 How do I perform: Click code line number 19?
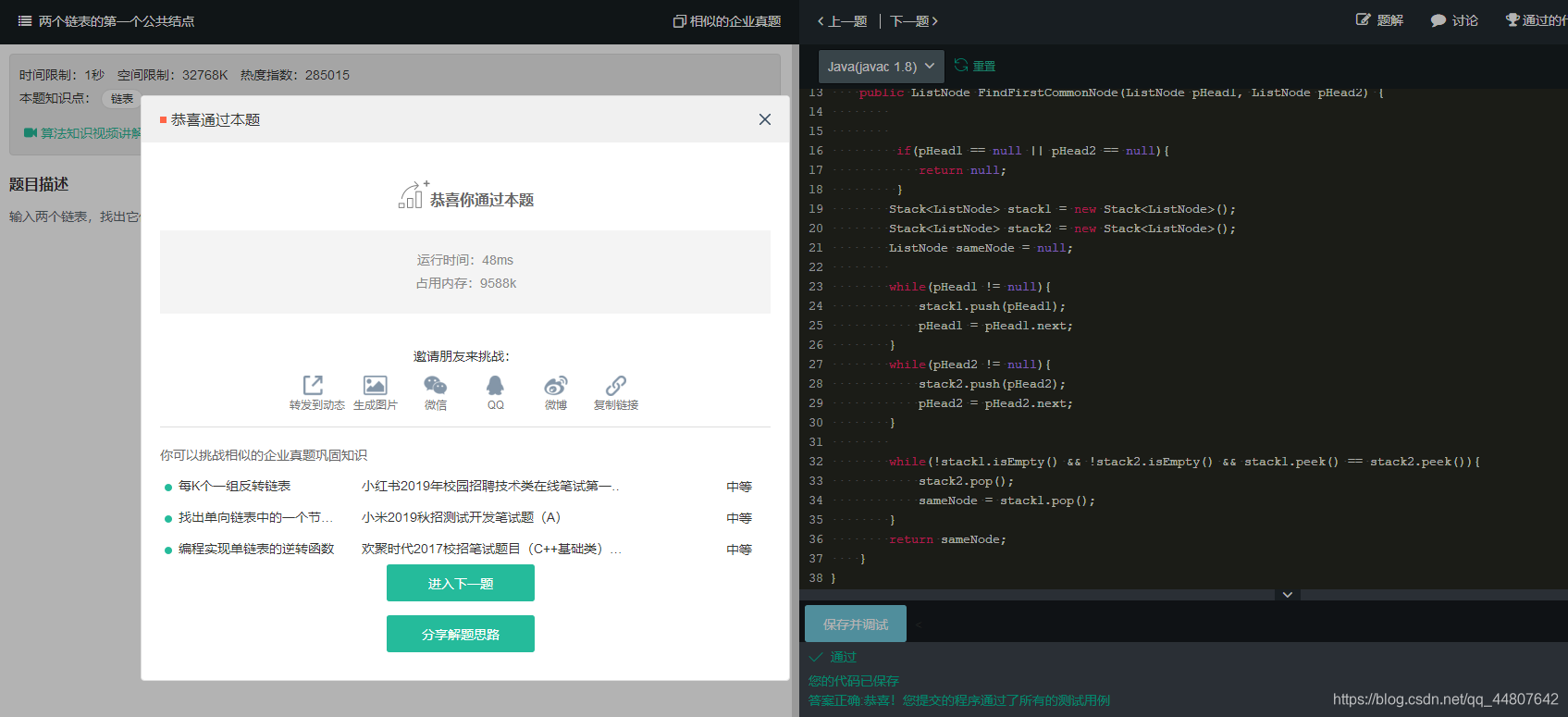(815, 209)
